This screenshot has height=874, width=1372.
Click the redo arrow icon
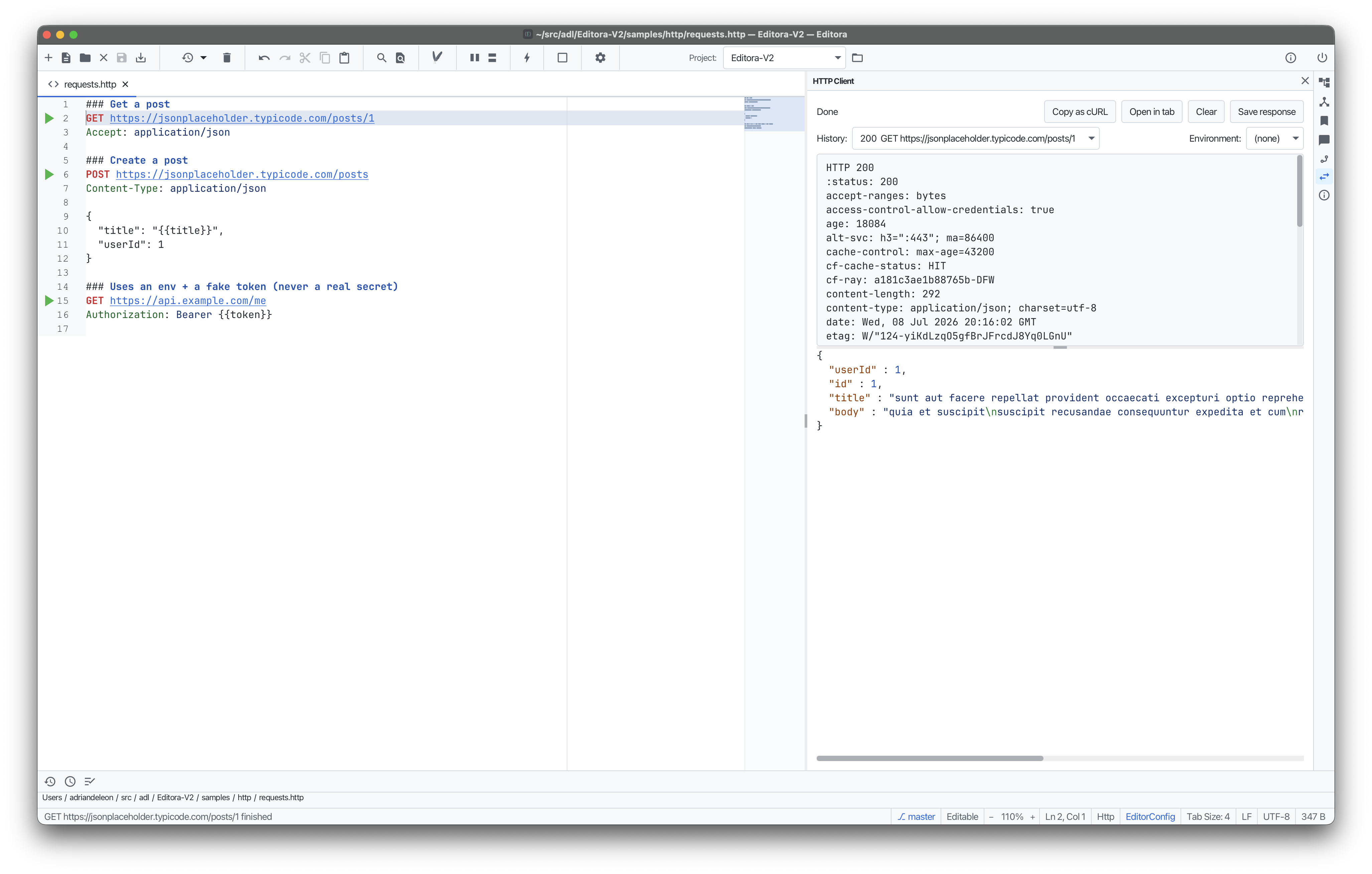285,57
